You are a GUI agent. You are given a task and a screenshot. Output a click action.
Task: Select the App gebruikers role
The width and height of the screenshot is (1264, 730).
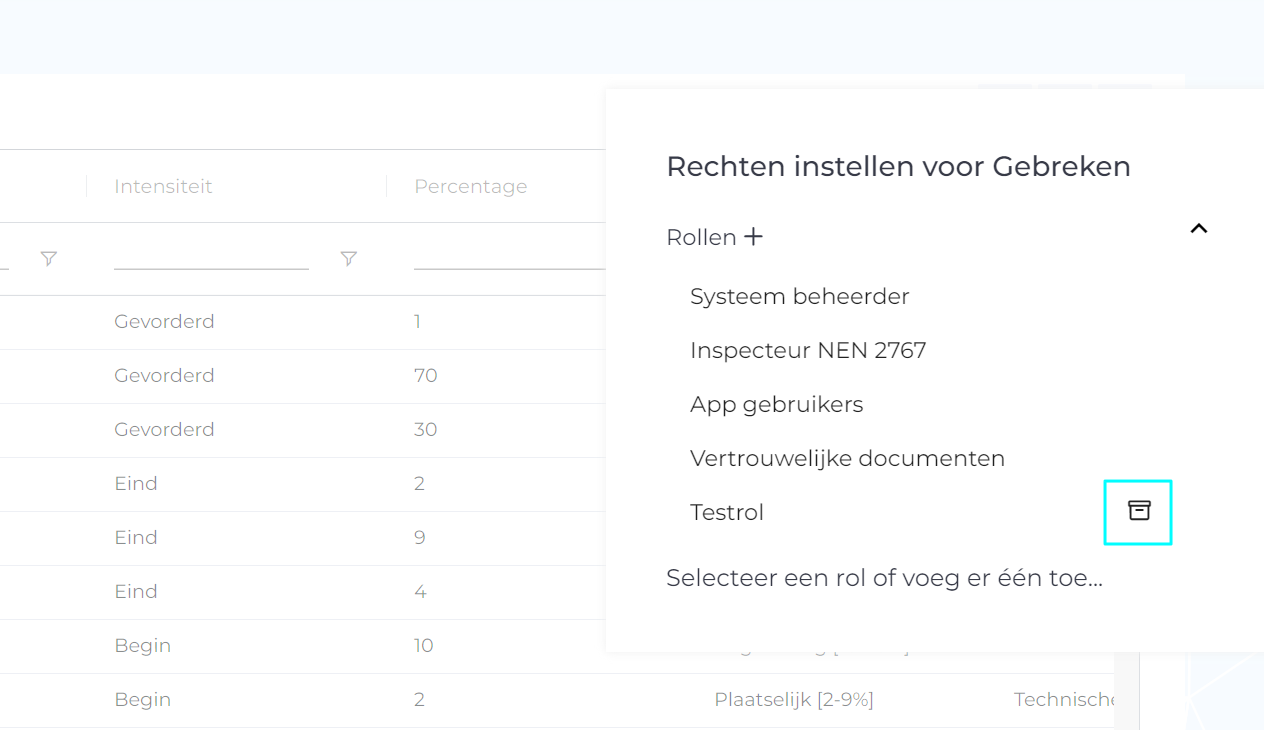[777, 404]
